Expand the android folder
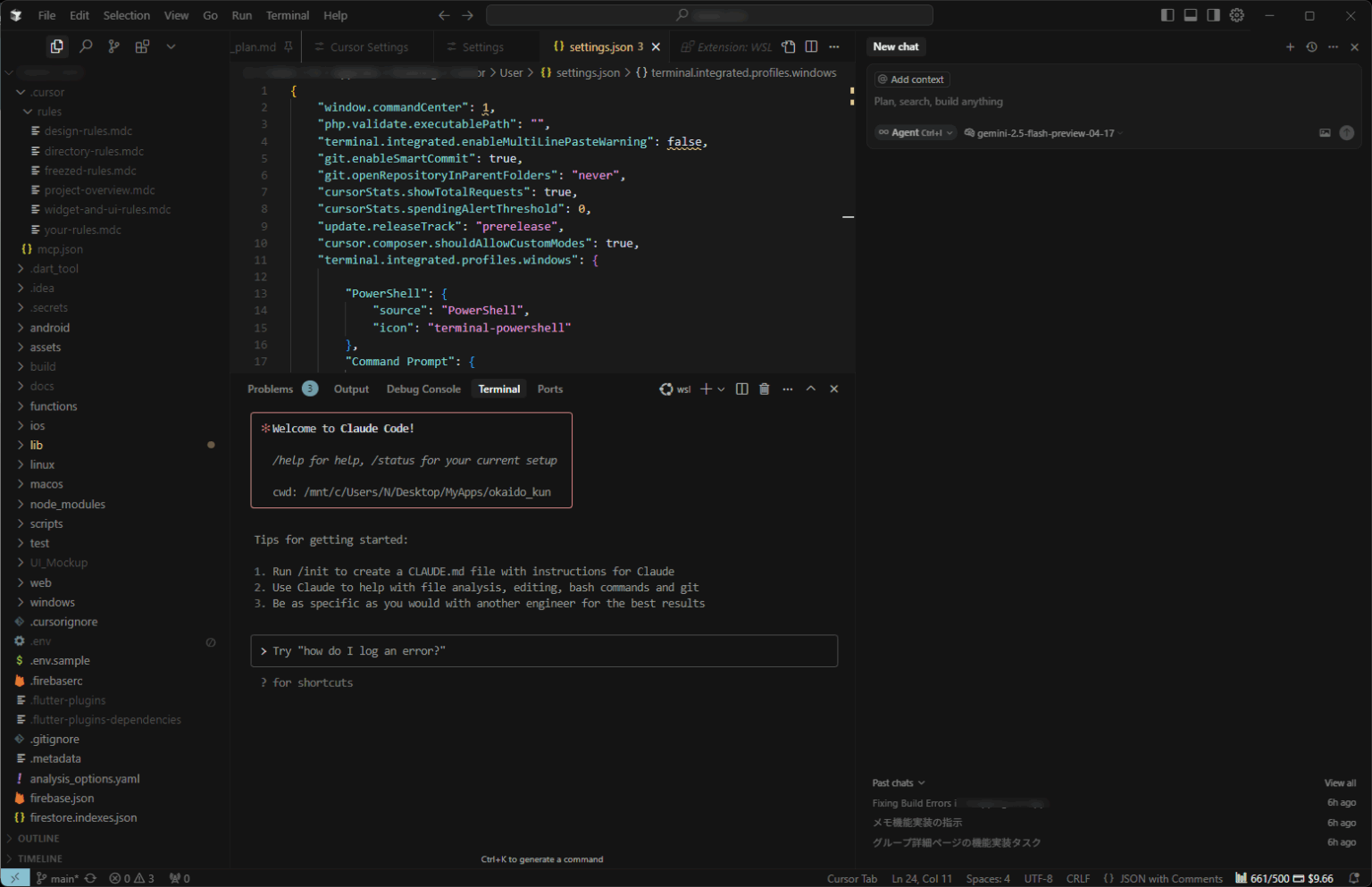 [49, 328]
